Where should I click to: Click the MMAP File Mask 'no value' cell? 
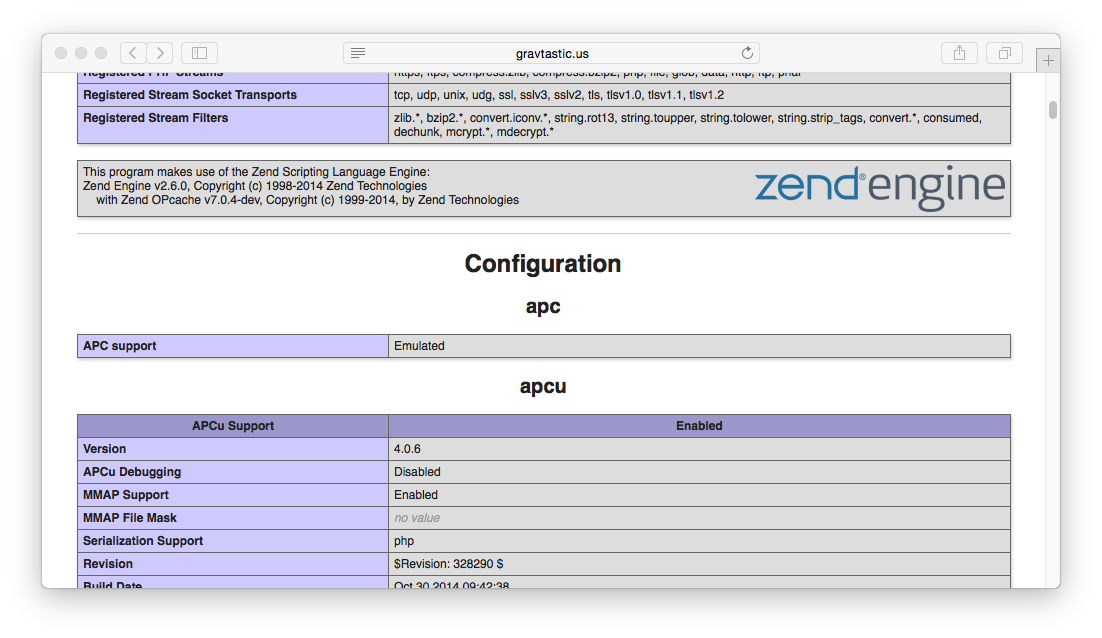point(417,518)
